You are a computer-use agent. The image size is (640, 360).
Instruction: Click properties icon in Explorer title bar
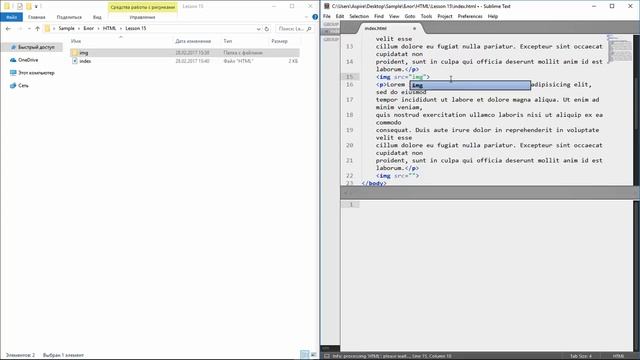point(20,7)
